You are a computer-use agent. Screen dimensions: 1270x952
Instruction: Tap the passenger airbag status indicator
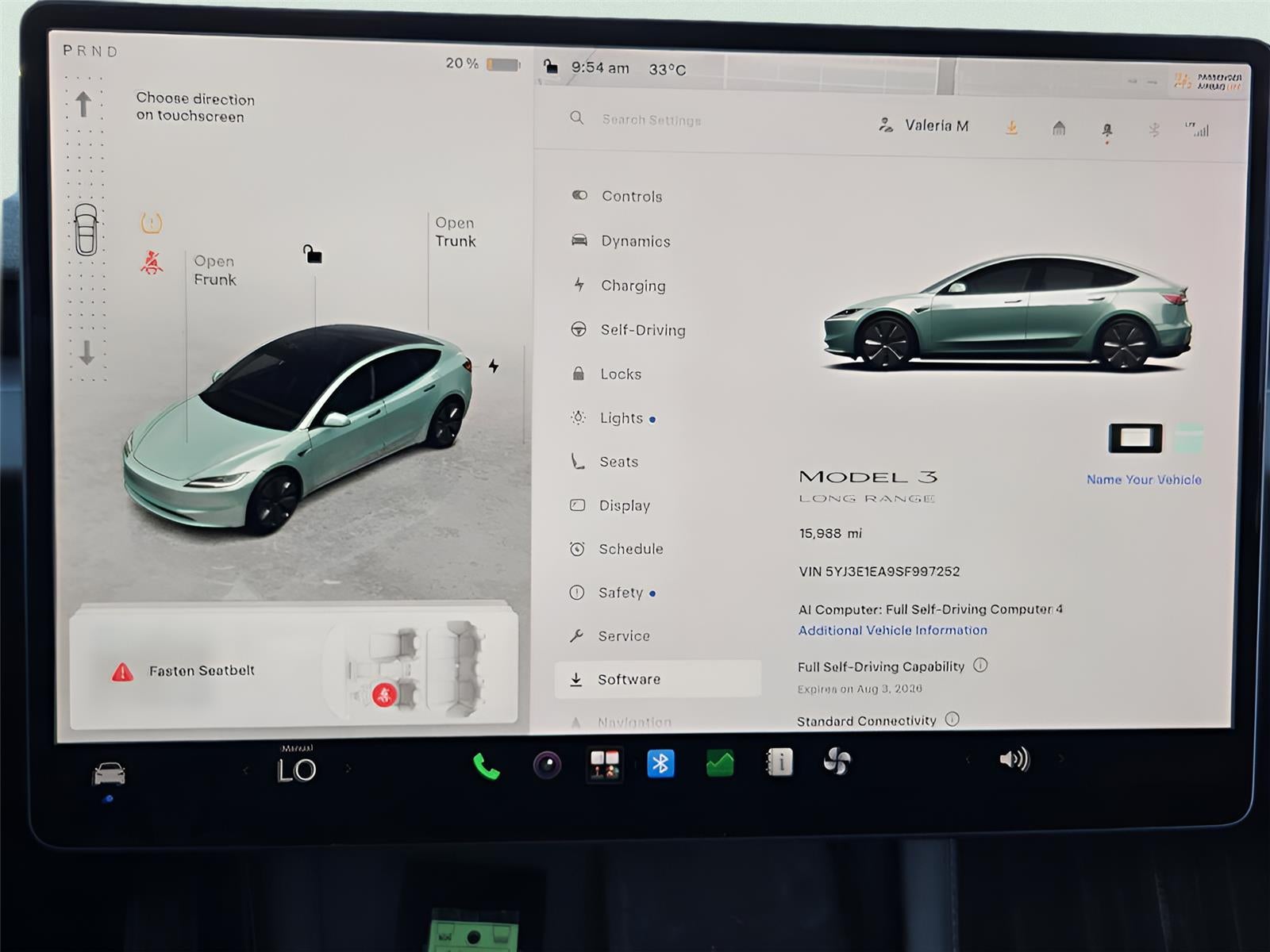coord(1207,81)
